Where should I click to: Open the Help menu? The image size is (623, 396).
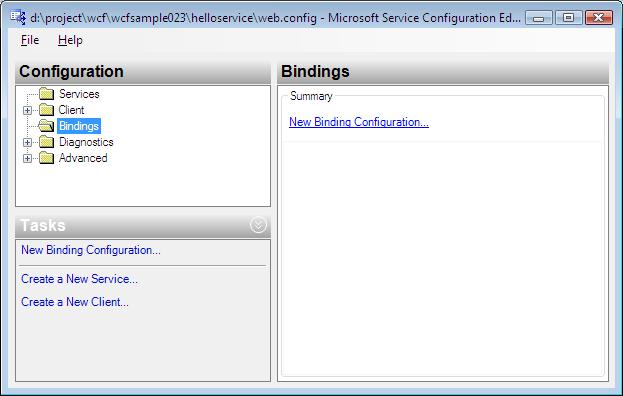tap(70, 40)
